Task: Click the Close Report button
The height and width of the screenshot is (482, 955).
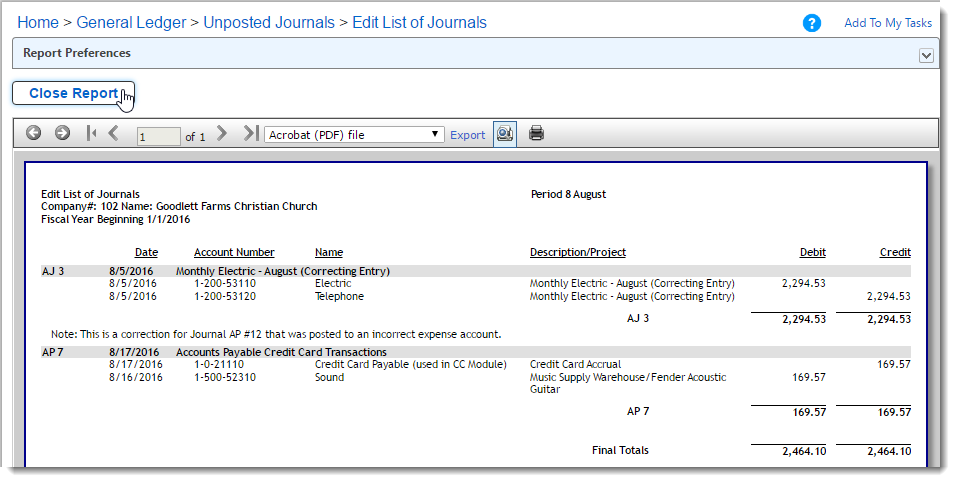Action: coord(73,93)
